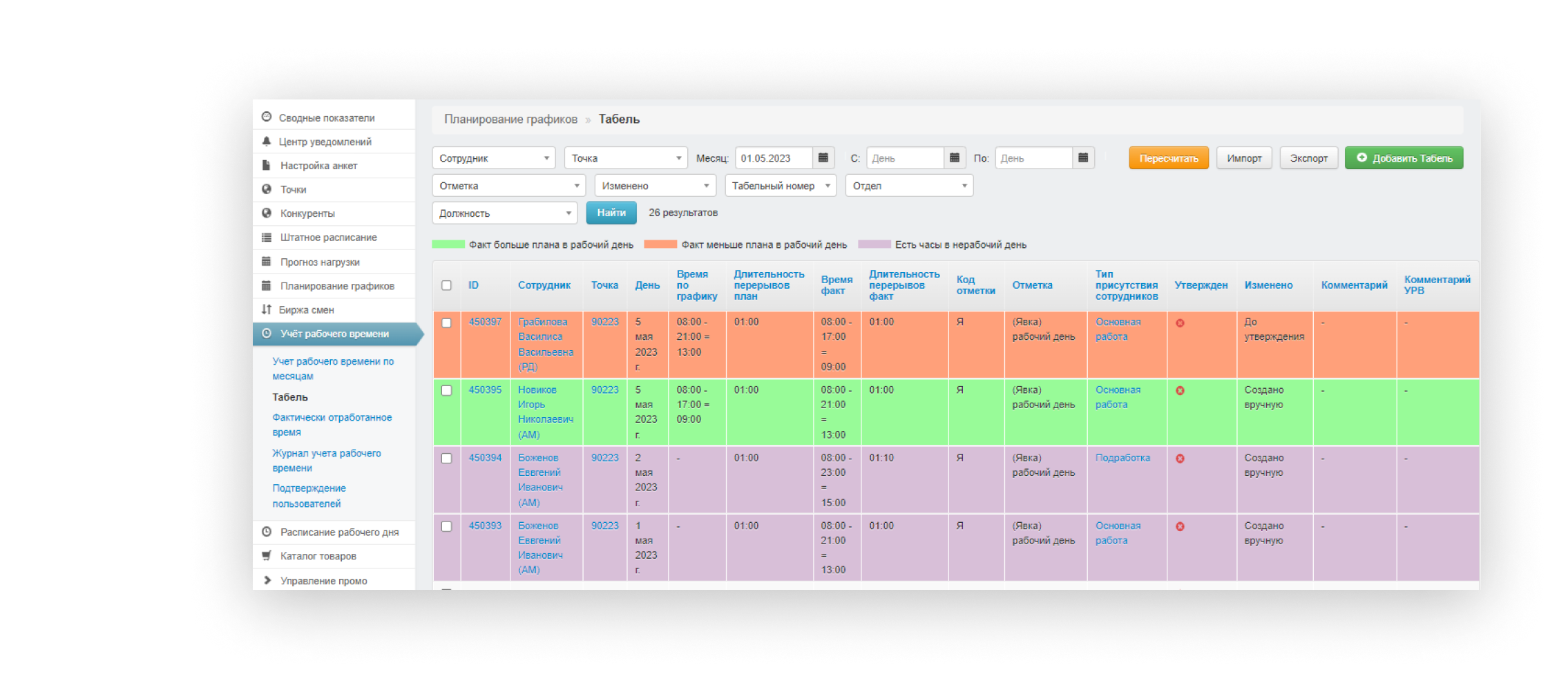Click the point 90223 link in row 450393

(x=604, y=526)
